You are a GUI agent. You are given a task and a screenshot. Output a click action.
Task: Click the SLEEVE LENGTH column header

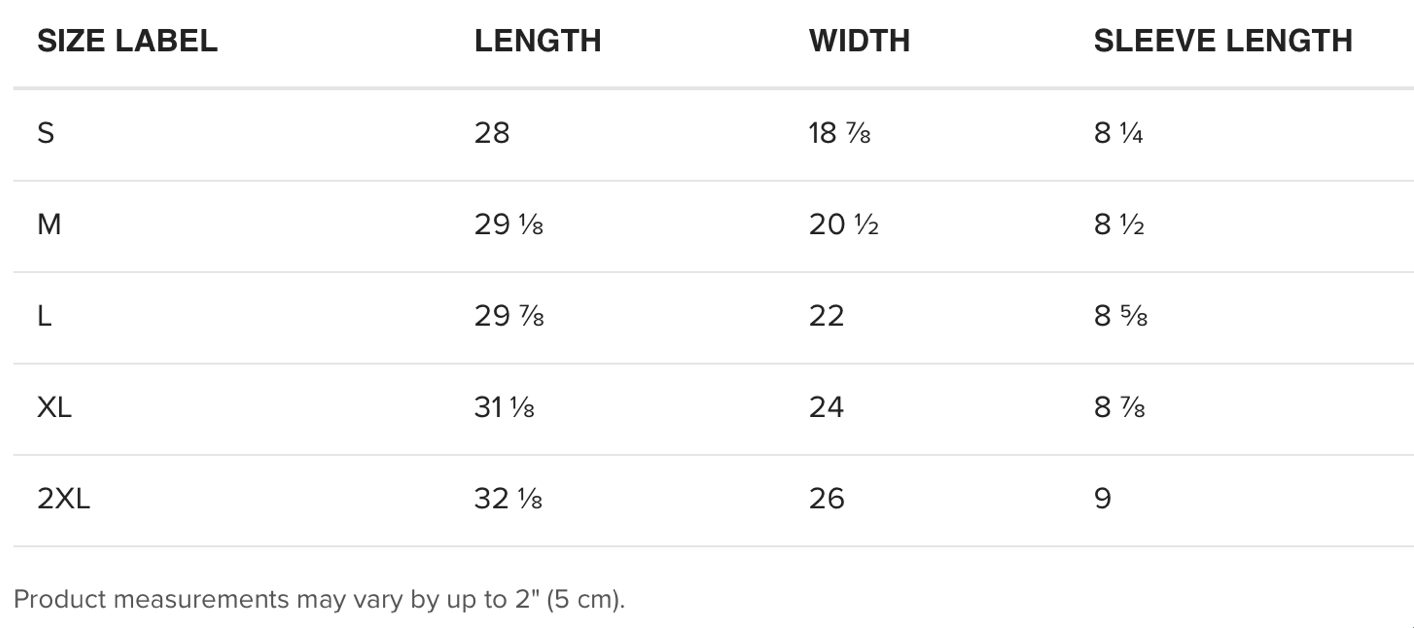1222,41
